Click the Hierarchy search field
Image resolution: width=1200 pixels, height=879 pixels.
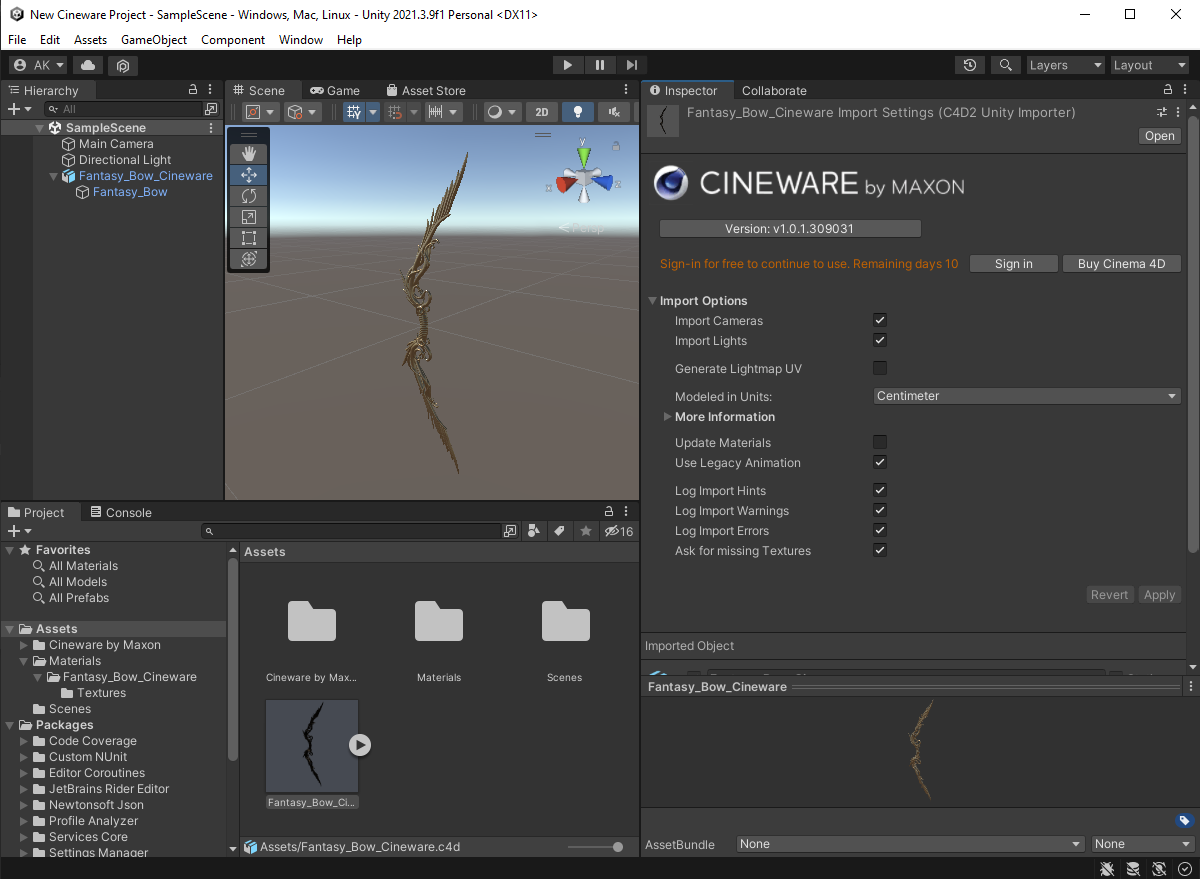(x=123, y=109)
